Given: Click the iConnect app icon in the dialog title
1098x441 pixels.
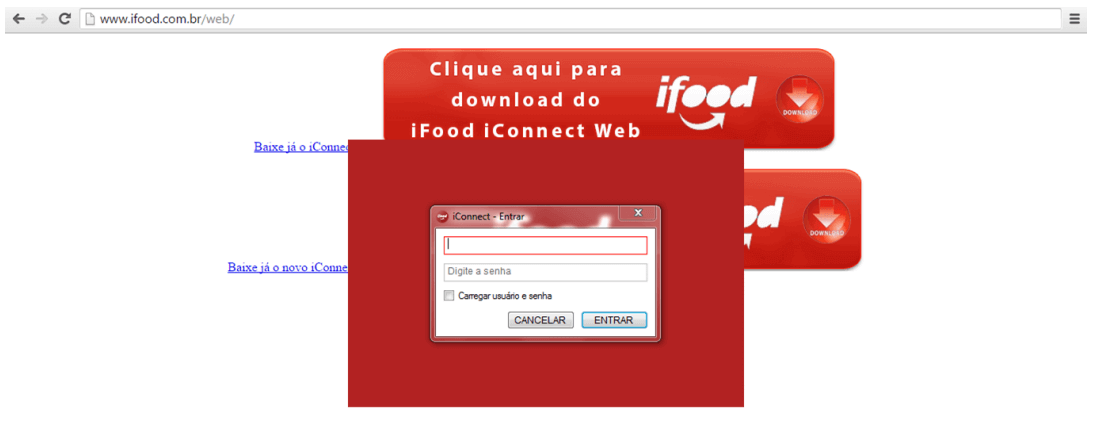Looking at the screenshot, I should 442,217.
